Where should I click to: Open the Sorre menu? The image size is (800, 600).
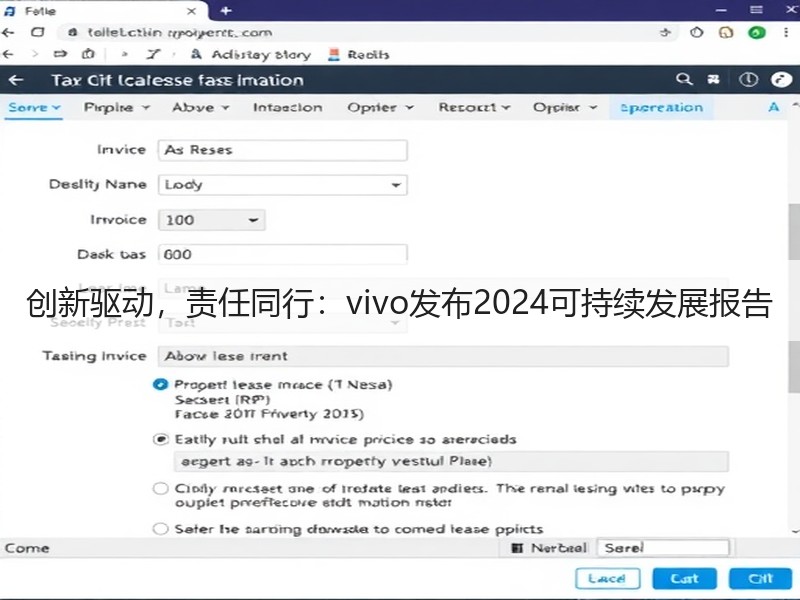[34, 107]
